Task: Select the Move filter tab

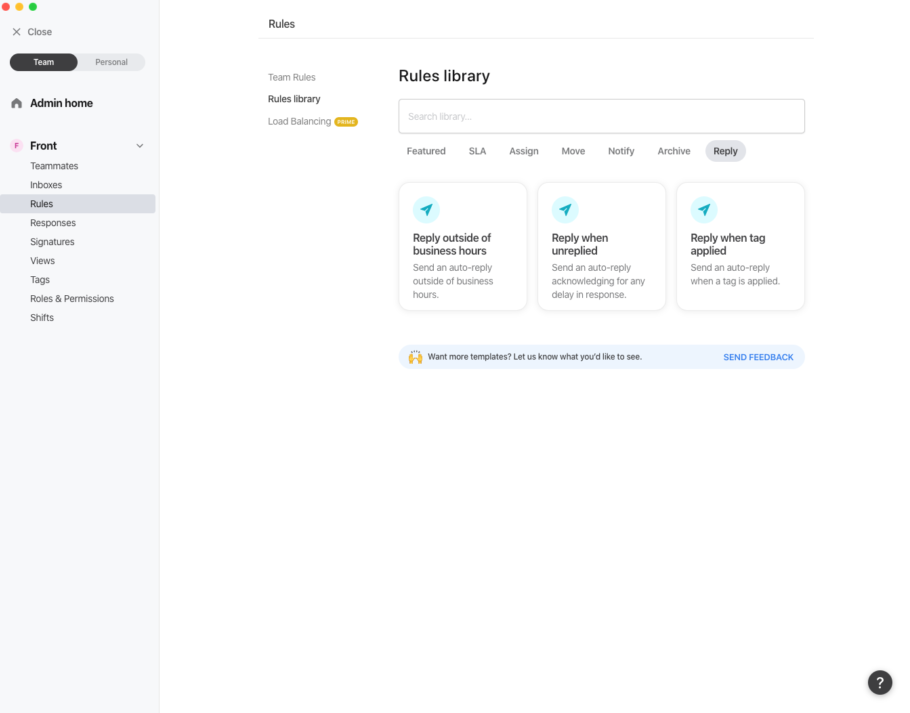Action: pyautogui.click(x=573, y=151)
